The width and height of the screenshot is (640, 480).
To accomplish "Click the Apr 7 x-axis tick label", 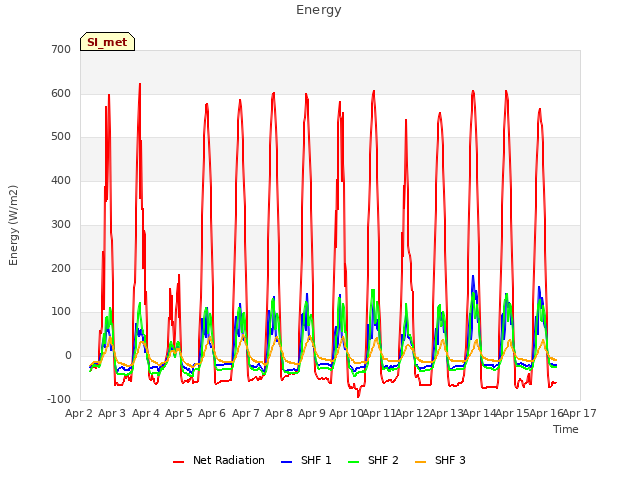I will pyautogui.click(x=246, y=413).
